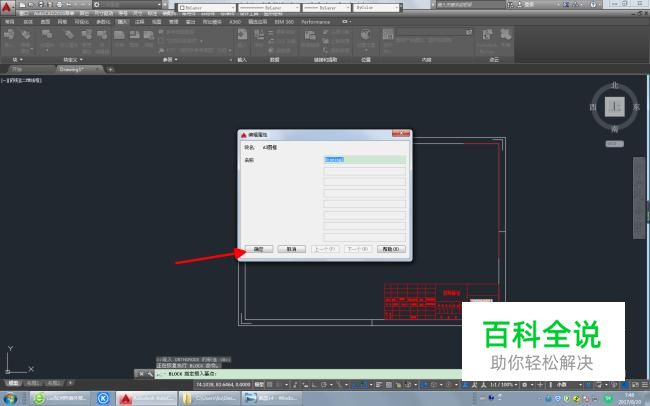The width and height of the screenshot is (650, 406).
Task: Click the workspace gear icon in status bar
Action: [525, 385]
